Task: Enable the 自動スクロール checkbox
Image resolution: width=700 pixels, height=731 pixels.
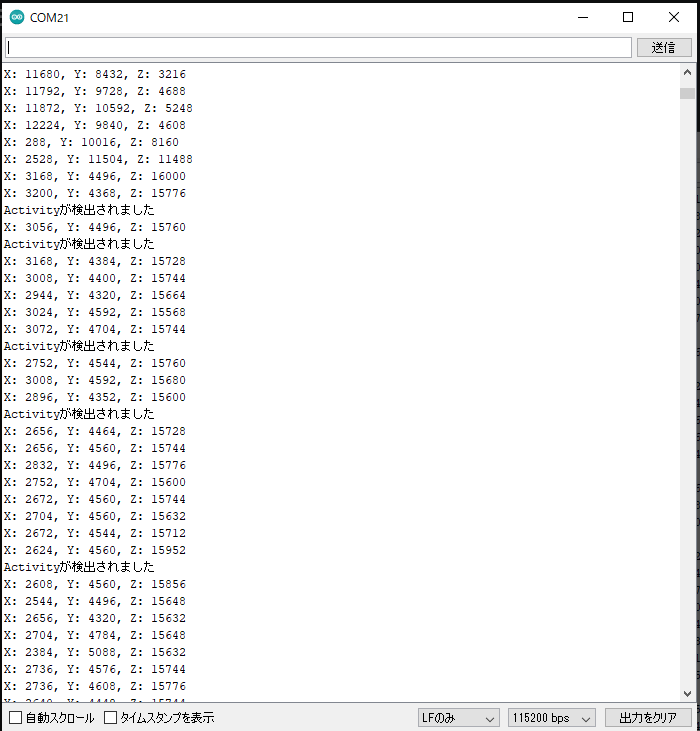Action: [15, 717]
